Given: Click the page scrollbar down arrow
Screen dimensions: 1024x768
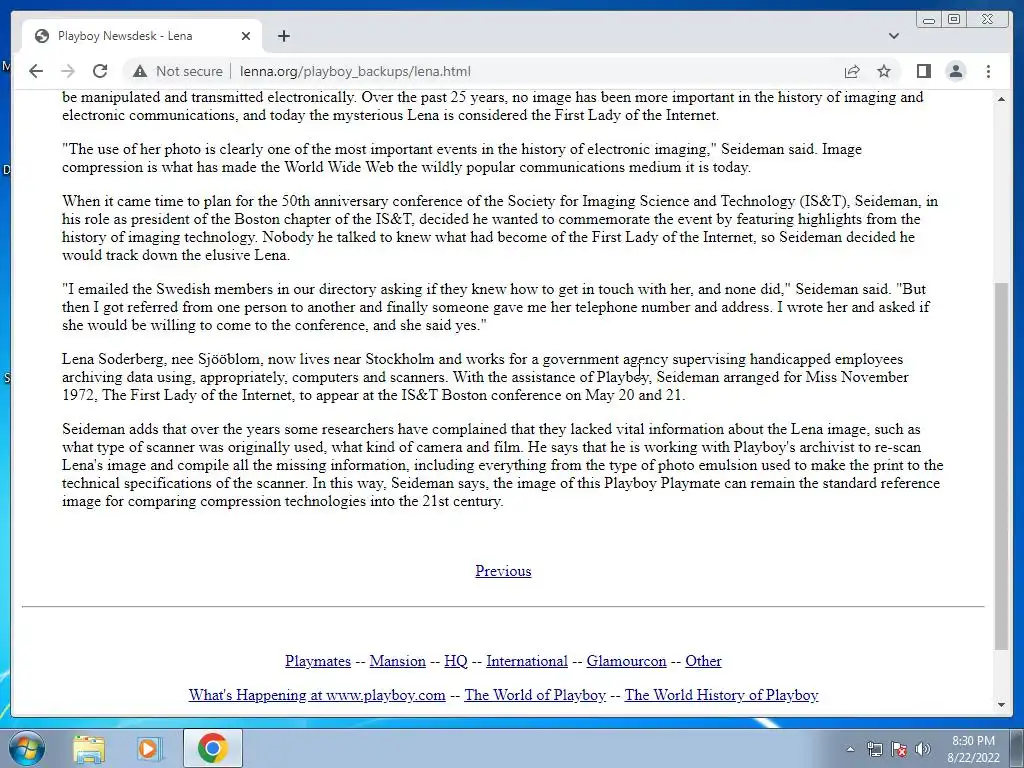Looking at the screenshot, I should [1001, 705].
